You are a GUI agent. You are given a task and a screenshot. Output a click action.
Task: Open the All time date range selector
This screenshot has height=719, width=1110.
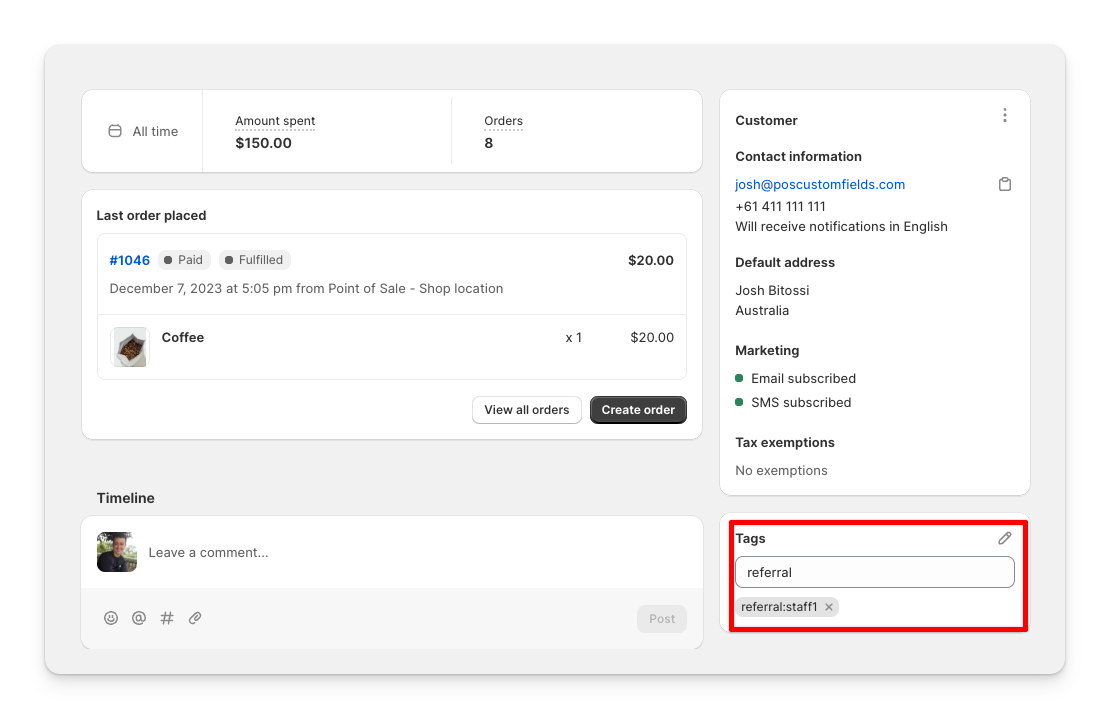pyautogui.click(x=154, y=131)
